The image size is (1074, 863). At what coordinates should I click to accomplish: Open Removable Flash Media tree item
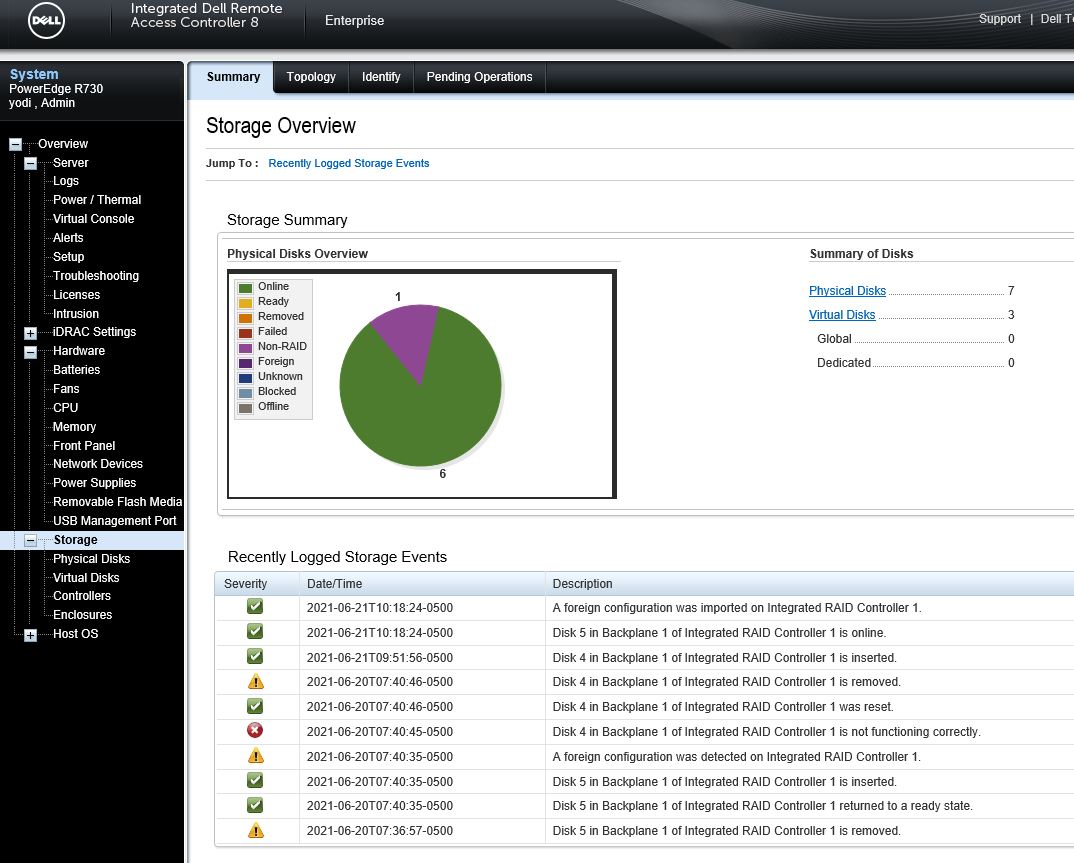click(x=118, y=502)
